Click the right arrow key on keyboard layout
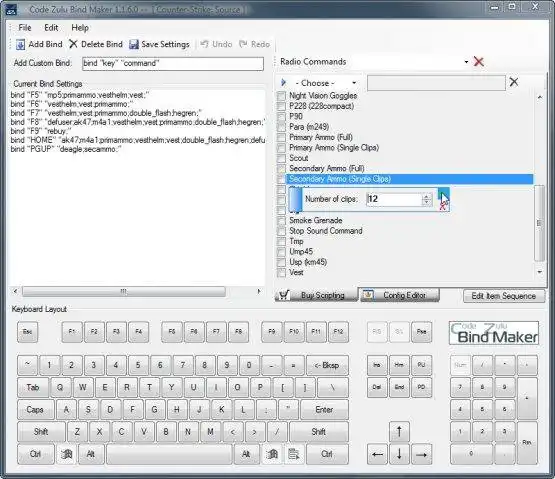The image size is (555, 479). pos(421,454)
